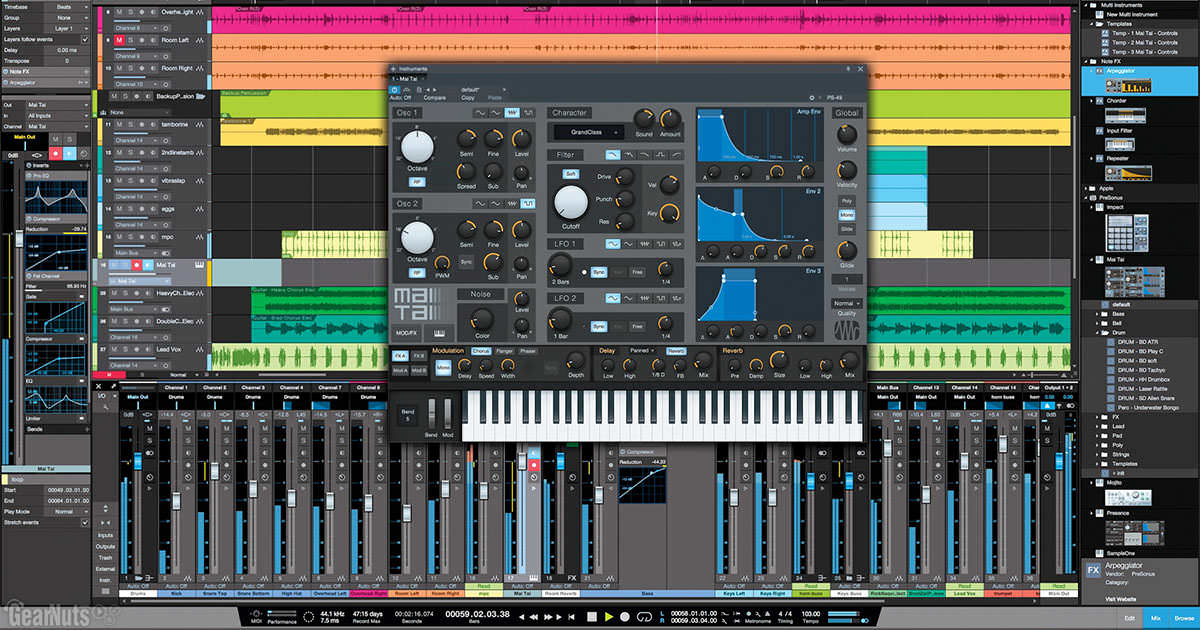Open the GrandClass character dropdown
This screenshot has height=630, width=1200.
pos(590,131)
